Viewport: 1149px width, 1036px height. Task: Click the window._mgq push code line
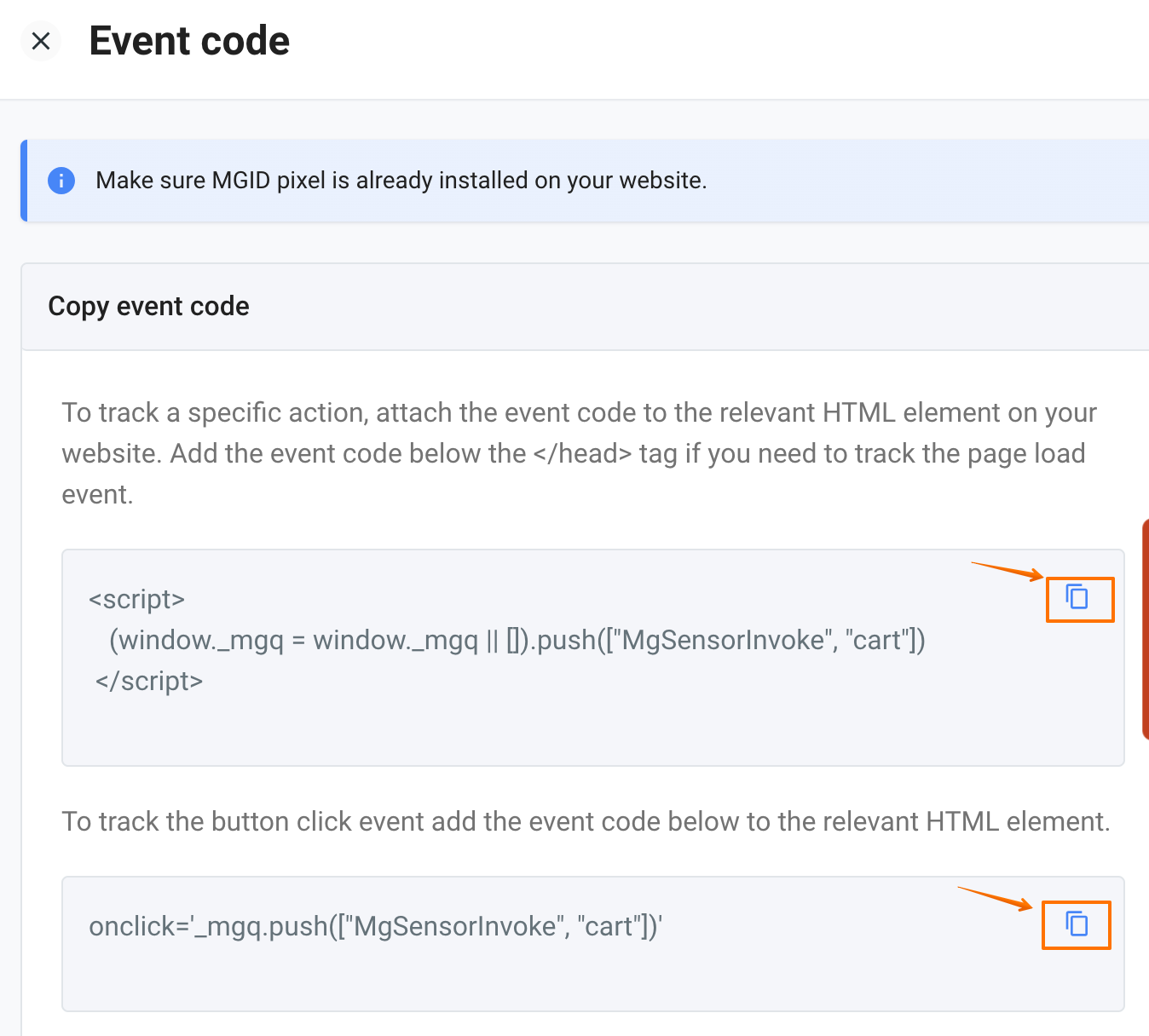click(517, 640)
